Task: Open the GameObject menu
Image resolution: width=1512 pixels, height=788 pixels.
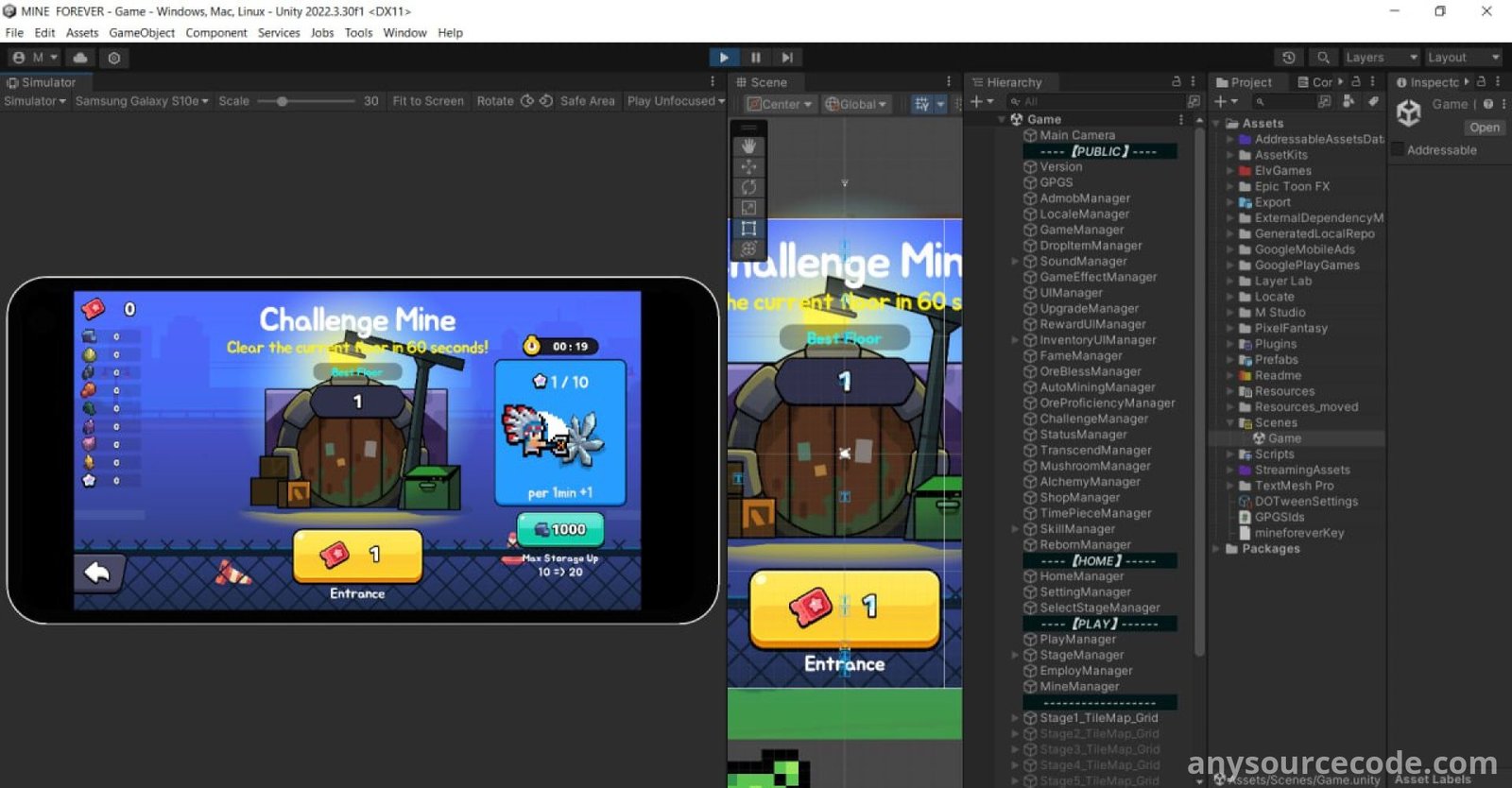Action: 142,32
